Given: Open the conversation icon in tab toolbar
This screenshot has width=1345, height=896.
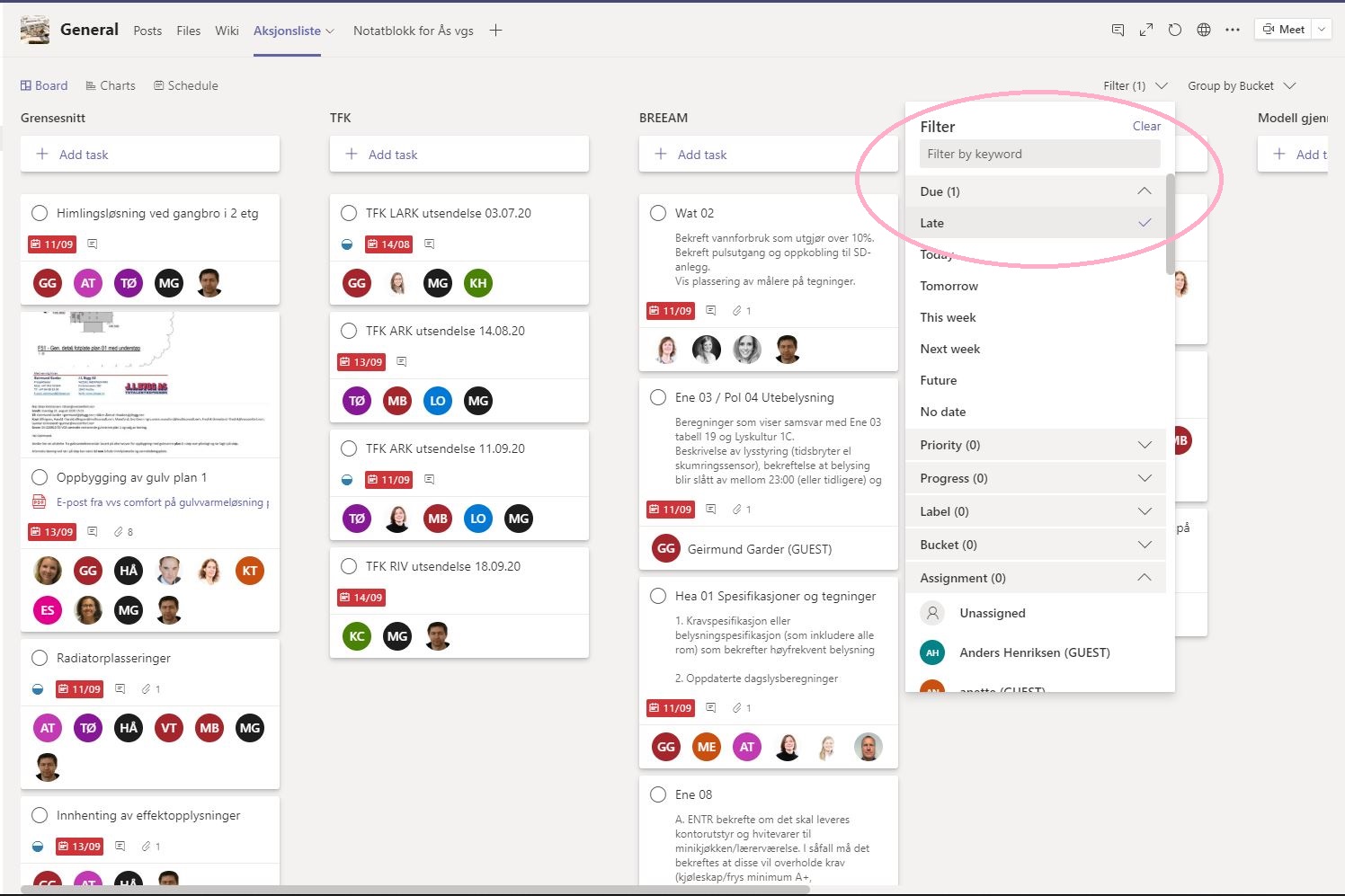Looking at the screenshot, I should (x=1118, y=30).
